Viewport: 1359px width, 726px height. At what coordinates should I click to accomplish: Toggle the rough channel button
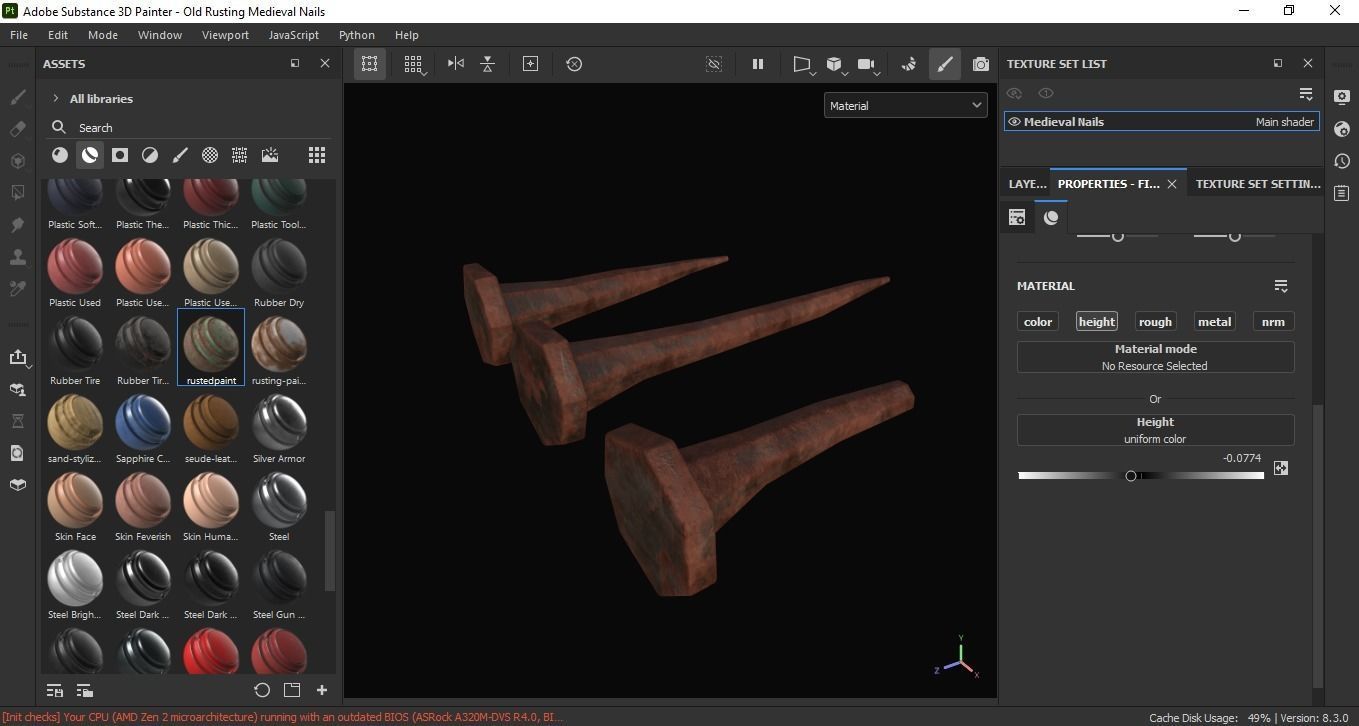click(x=1155, y=321)
